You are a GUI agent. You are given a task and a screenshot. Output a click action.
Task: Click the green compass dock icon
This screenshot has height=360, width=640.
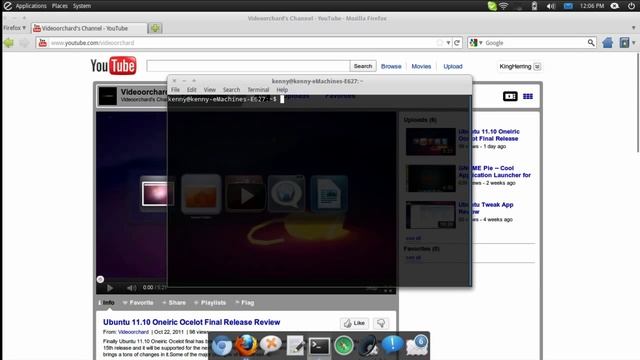tap(344, 346)
